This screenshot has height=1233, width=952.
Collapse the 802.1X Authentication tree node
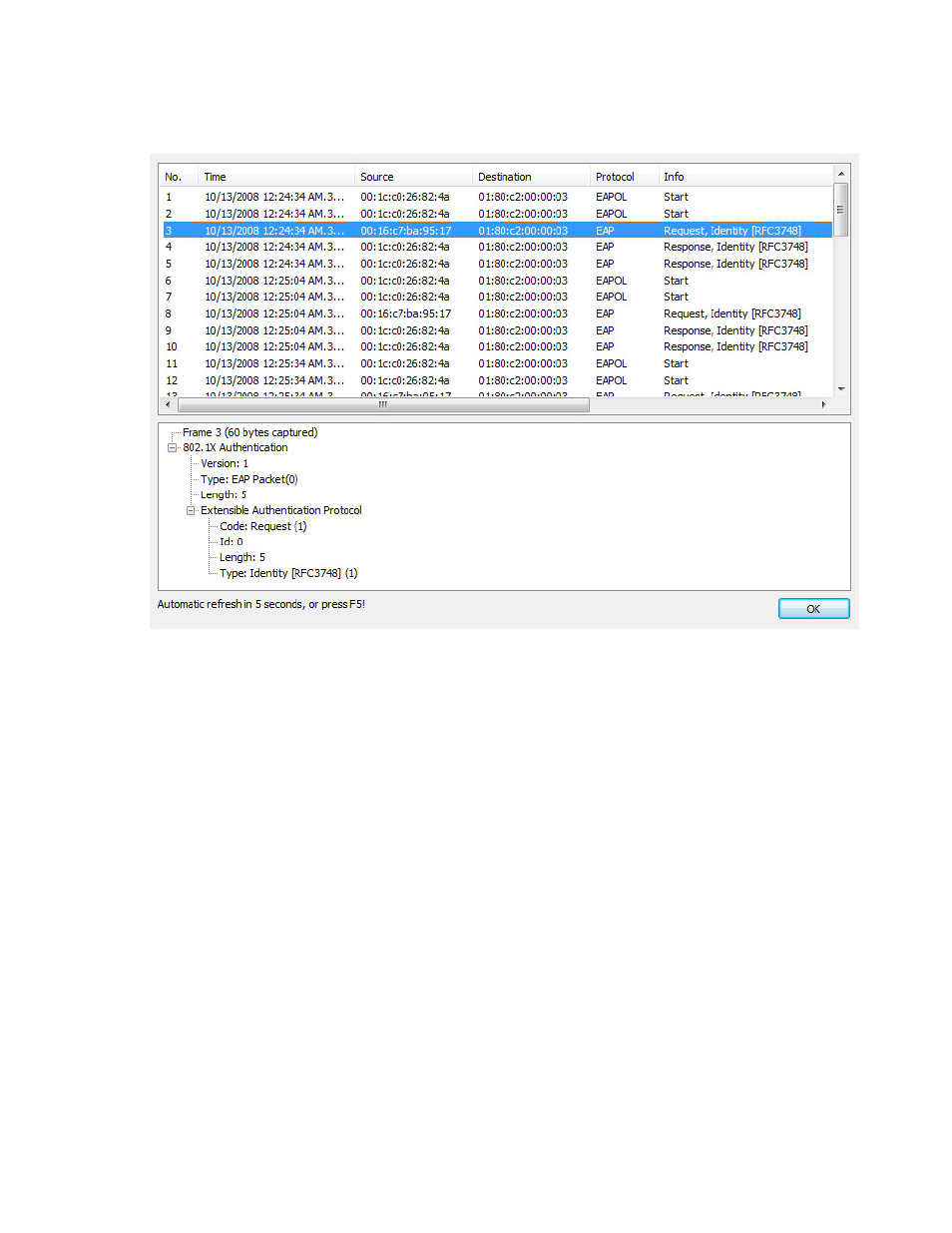click(x=172, y=448)
